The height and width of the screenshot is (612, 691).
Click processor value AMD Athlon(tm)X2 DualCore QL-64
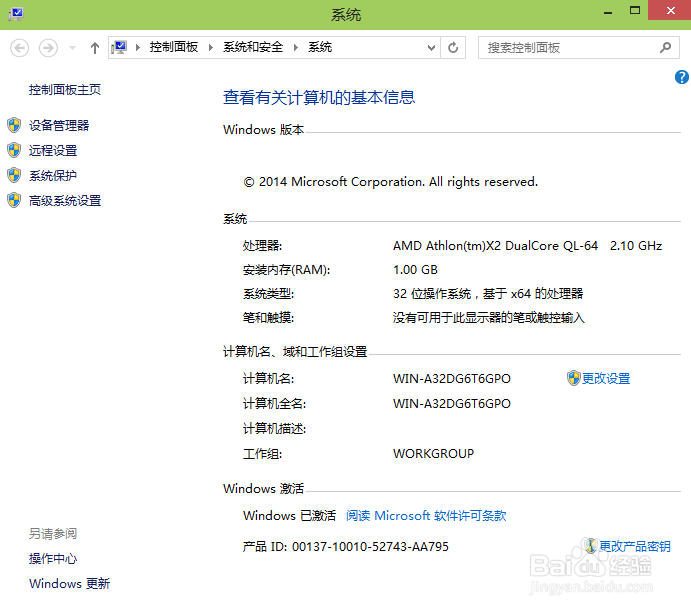[x=495, y=246]
